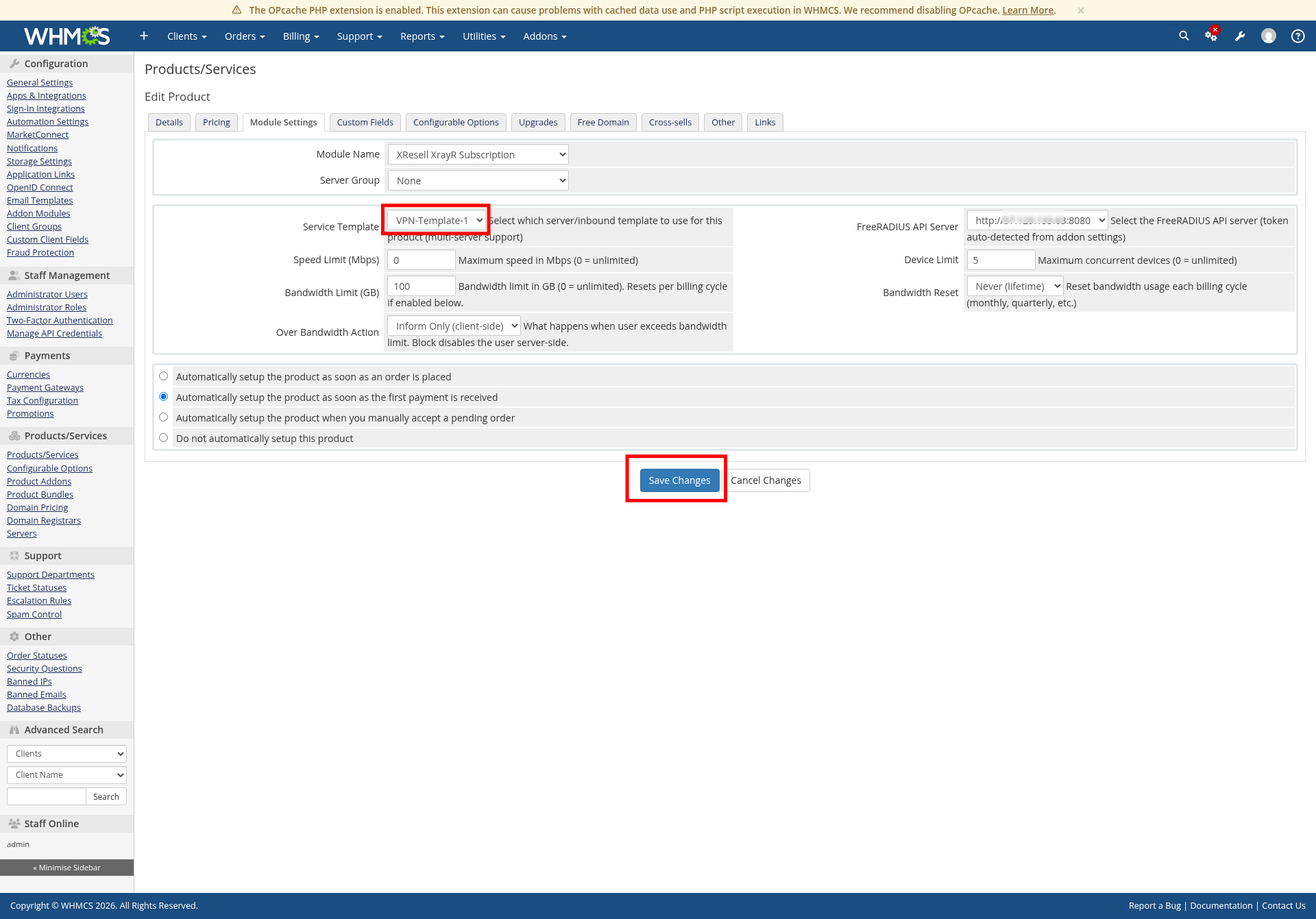Open the automation status gears icon
This screenshot has width=1316, height=919.
click(x=1211, y=36)
